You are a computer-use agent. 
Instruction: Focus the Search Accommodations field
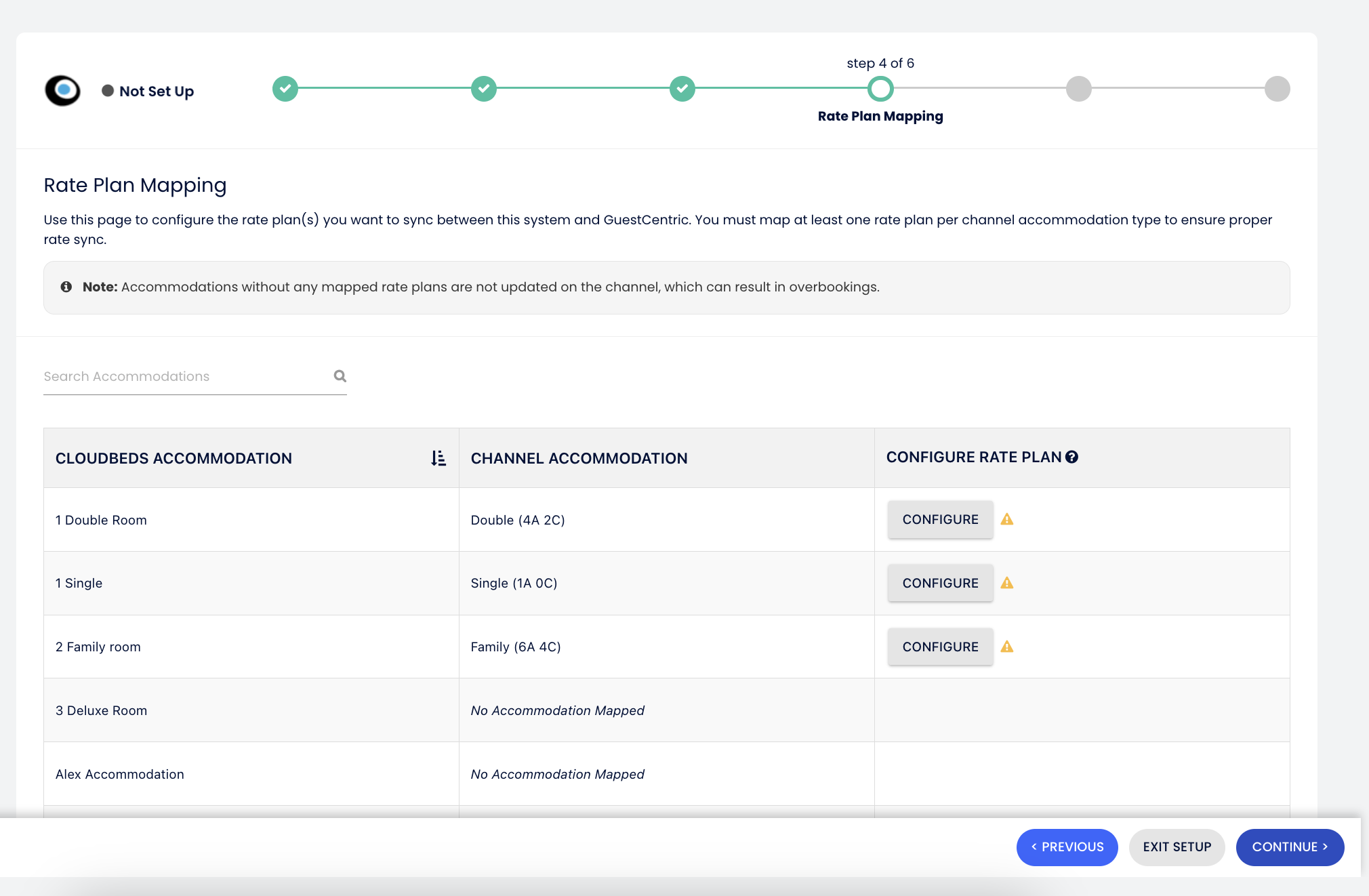[x=183, y=376]
